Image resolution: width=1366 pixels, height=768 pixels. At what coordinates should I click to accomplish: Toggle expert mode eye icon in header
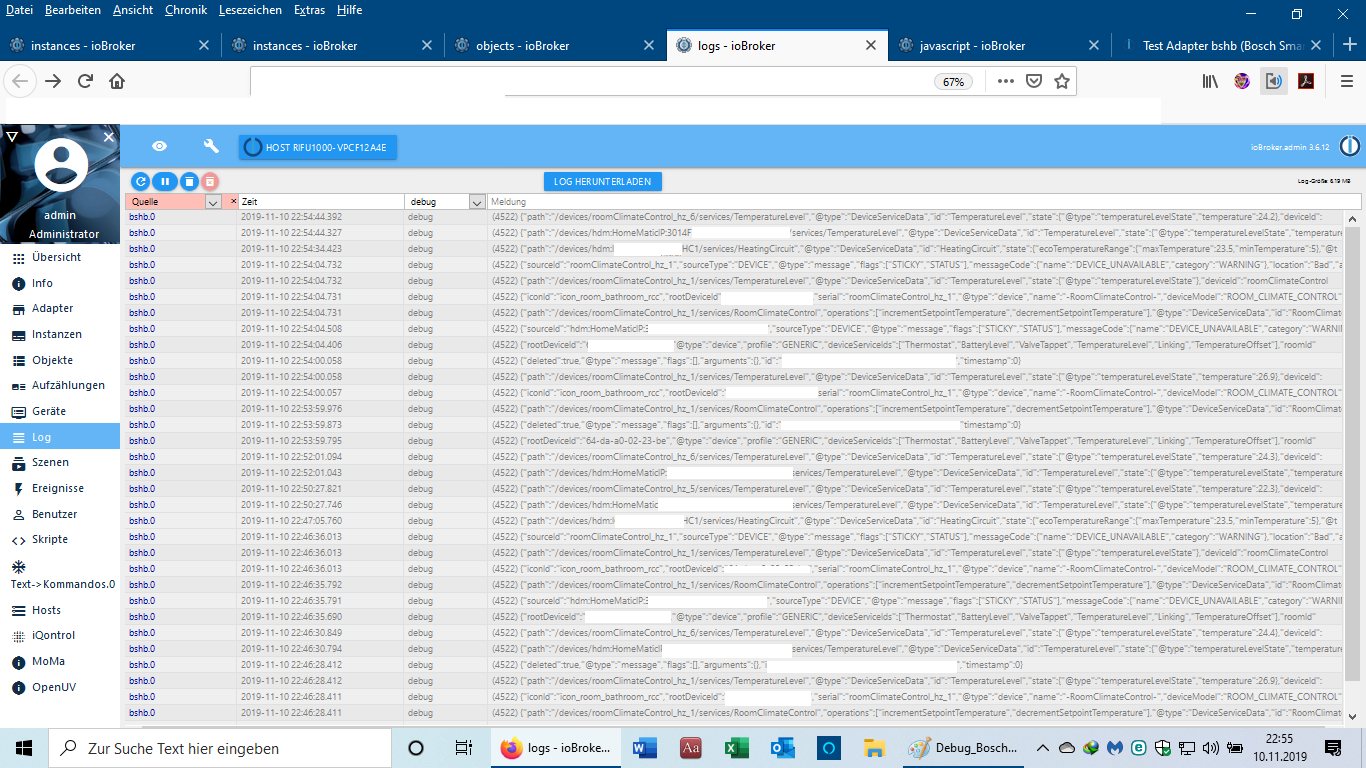[x=159, y=147]
